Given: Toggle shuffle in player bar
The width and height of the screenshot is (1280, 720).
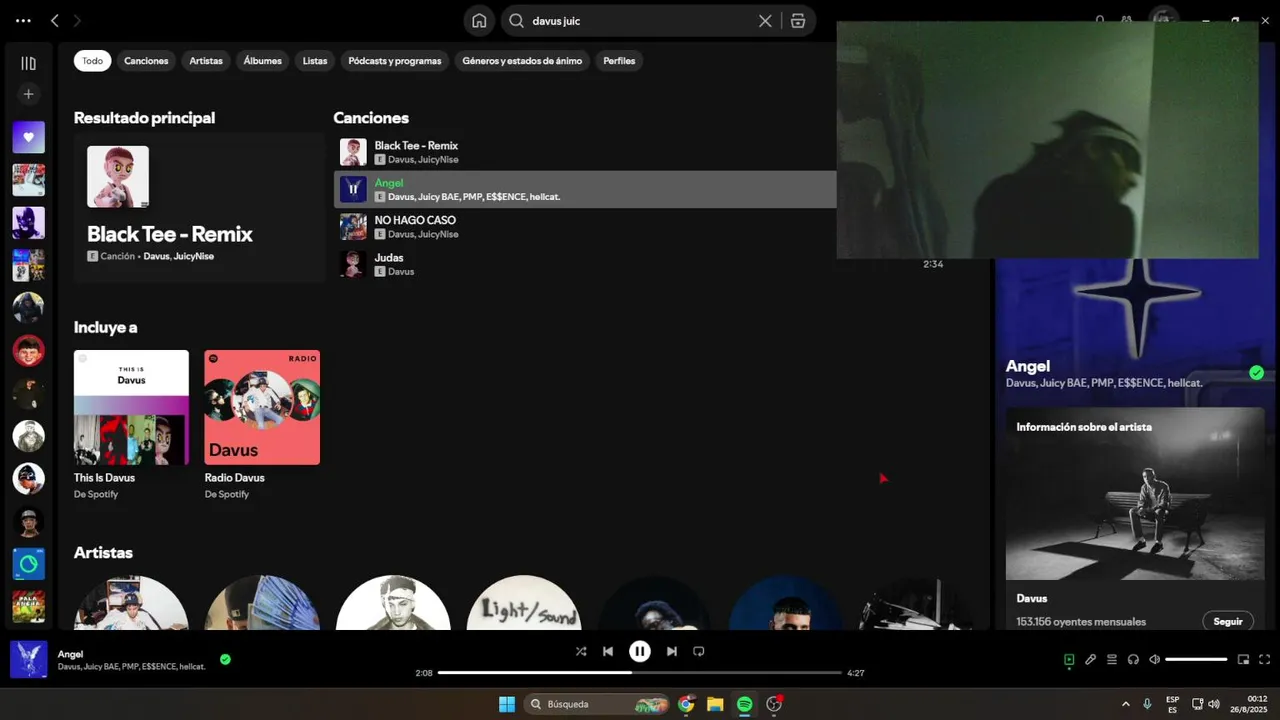Looking at the screenshot, I should pos(581,651).
